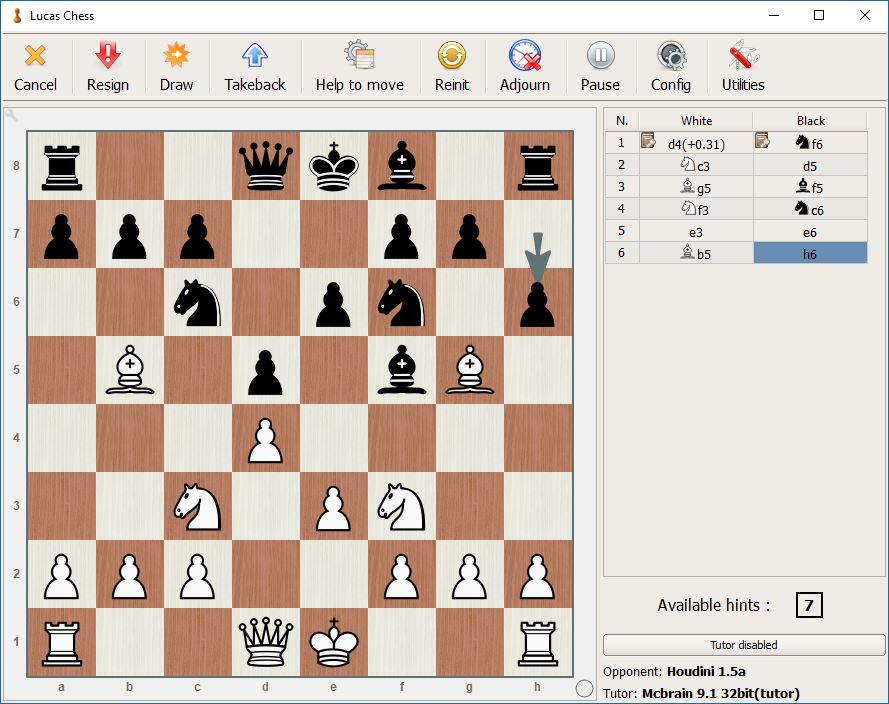Open Help to move
This screenshot has width=889, height=704.
[x=359, y=67]
